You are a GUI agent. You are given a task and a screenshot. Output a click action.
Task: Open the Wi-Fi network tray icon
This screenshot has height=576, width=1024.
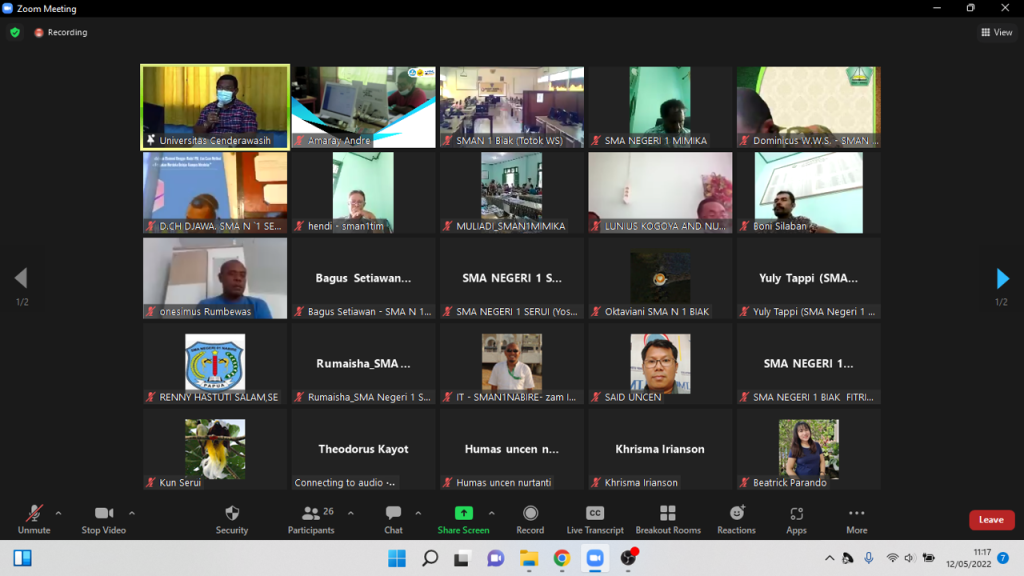click(x=892, y=558)
